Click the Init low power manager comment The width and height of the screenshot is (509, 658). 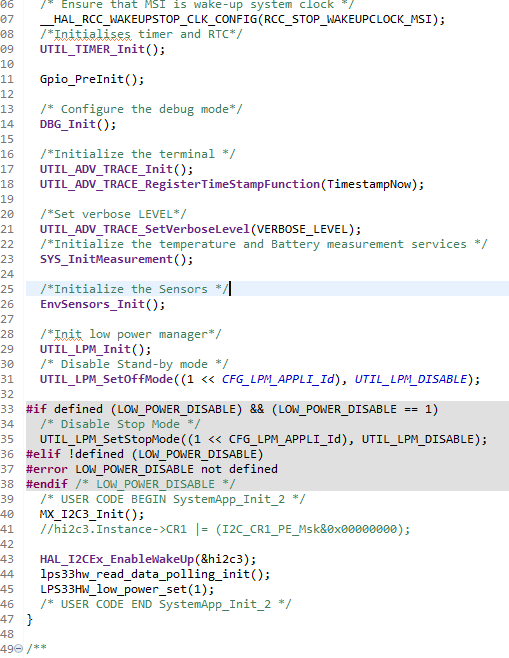point(131,334)
